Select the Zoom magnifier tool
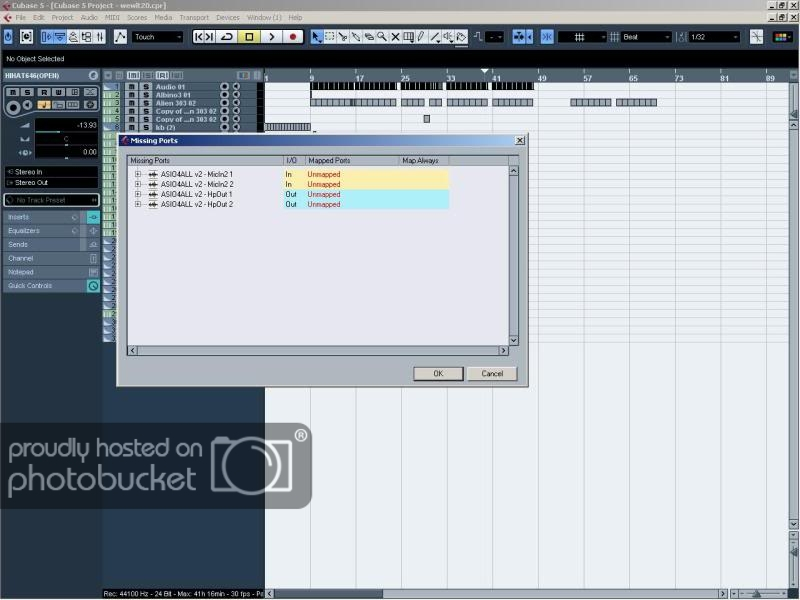 pyautogui.click(x=382, y=37)
